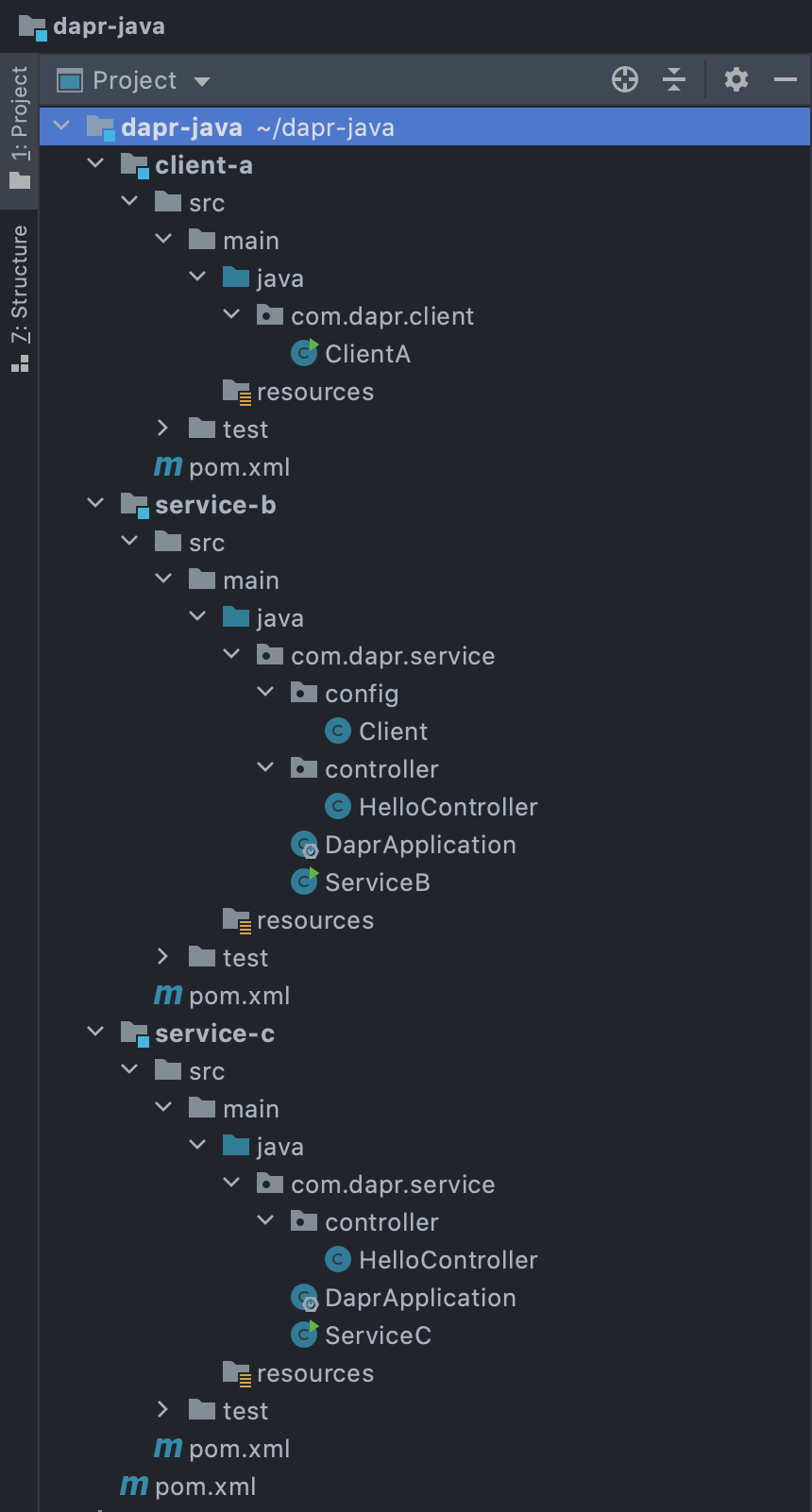Image resolution: width=812 pixels, height=1512 pixels.
Task: Collapse all via the toolbar collapse icon
Action: pos(674,80)
